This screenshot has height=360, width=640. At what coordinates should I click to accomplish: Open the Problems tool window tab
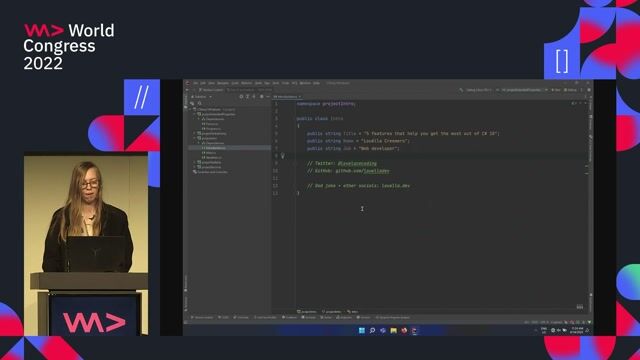pyautogui.click(x=289, y=318)
